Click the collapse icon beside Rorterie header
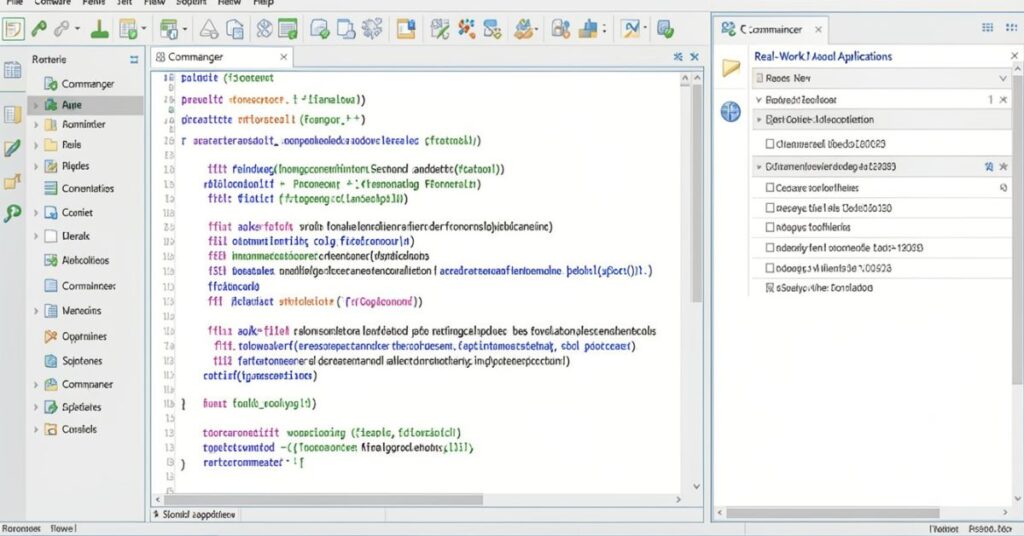 click(x=134, y=59)
